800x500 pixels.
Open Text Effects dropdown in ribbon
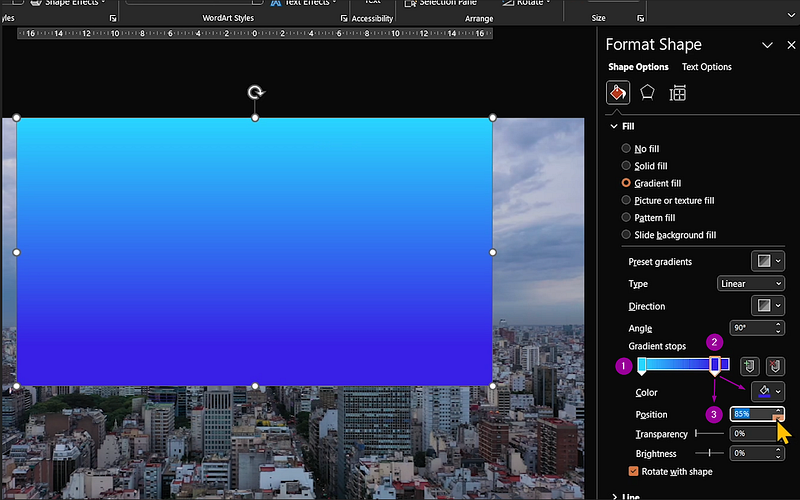303,3
